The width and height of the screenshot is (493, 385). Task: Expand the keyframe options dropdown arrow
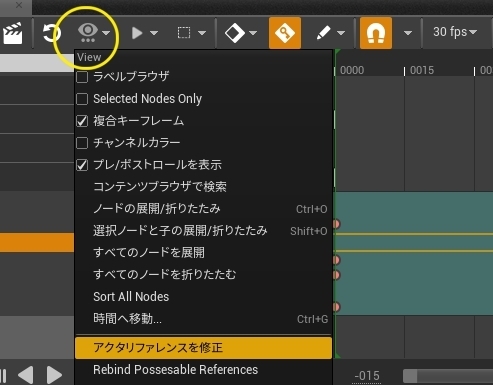click(x=253, y=33)
